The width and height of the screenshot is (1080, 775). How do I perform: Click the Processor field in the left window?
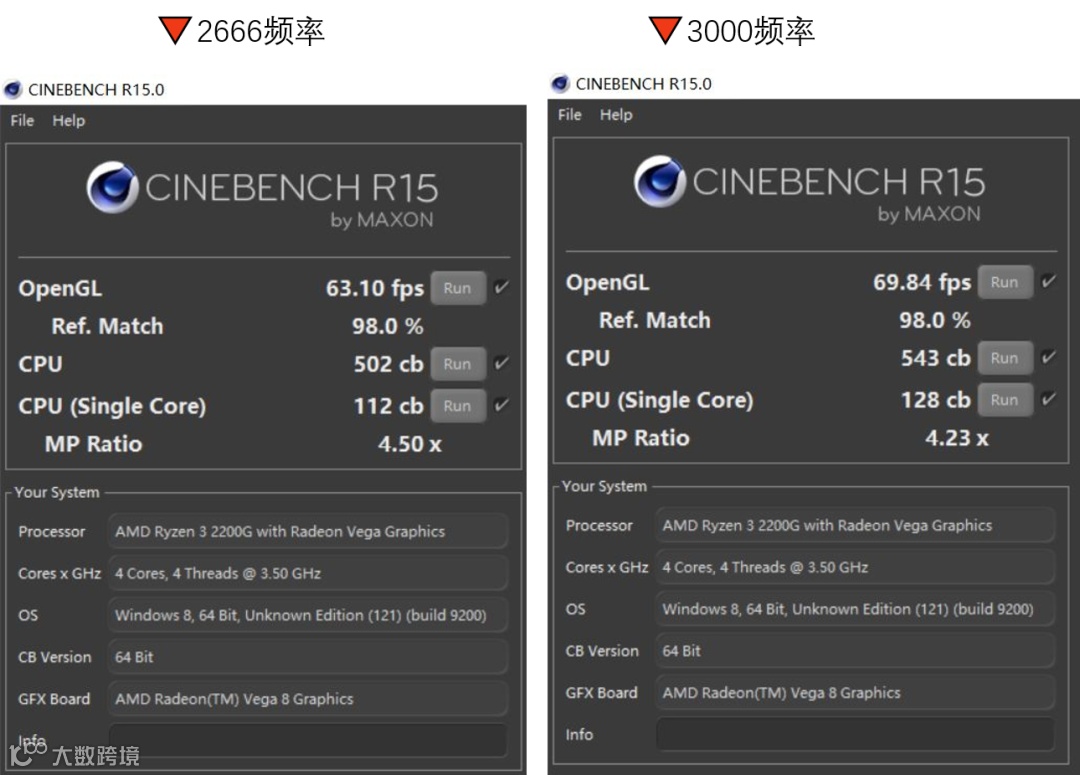pos(308,531)
